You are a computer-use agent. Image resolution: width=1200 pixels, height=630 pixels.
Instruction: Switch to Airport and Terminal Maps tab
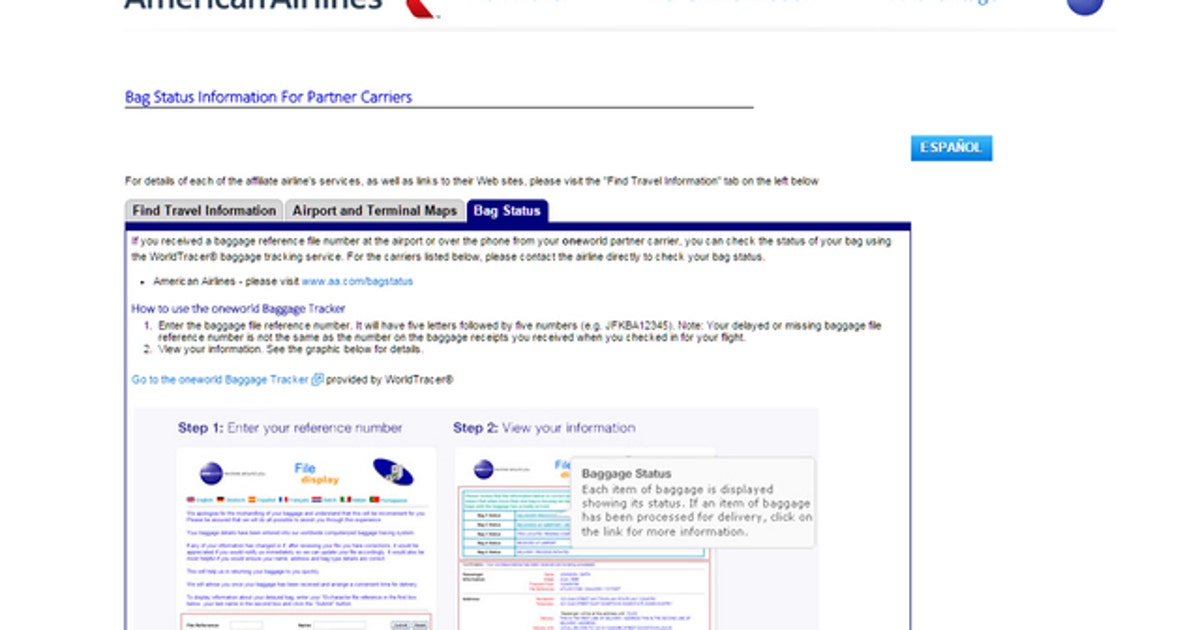[374, 211]
